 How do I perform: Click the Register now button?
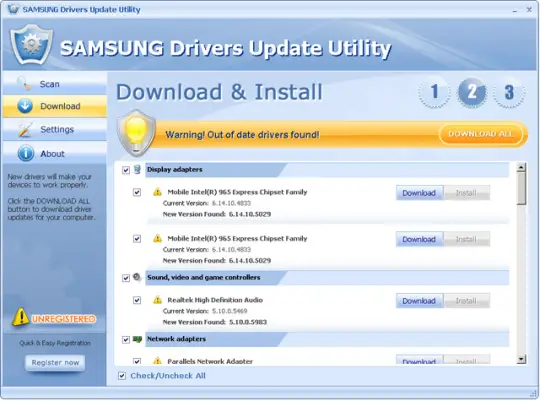pos(55,362)
